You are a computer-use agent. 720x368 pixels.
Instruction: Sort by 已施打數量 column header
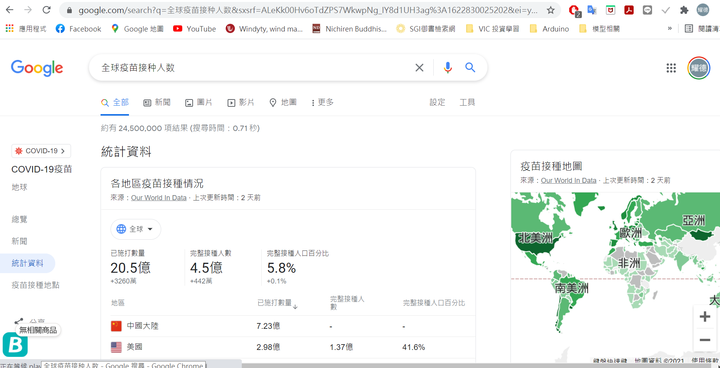pos(277,303)
